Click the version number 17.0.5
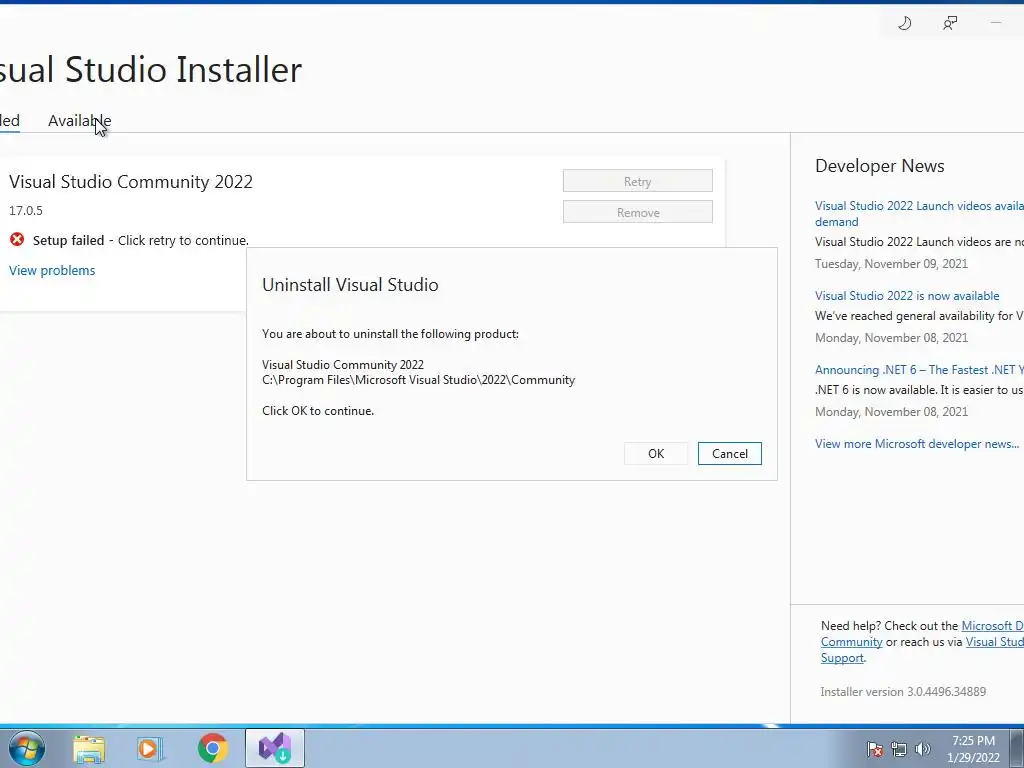 click(25, 210)
